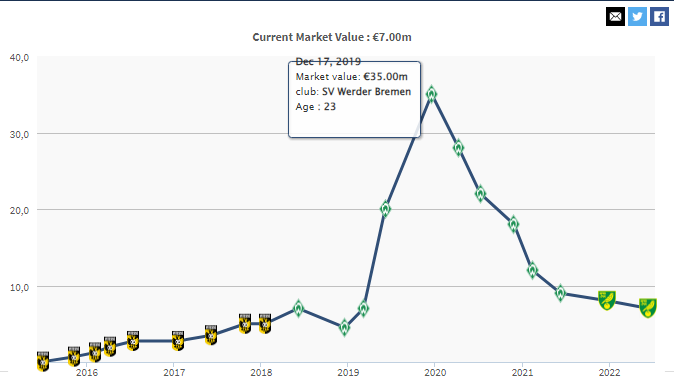Select the last Werder Bremen marker near 9m
Image resolution: width=674 pixels, height=390 pixels.
(x=560, y=293)
